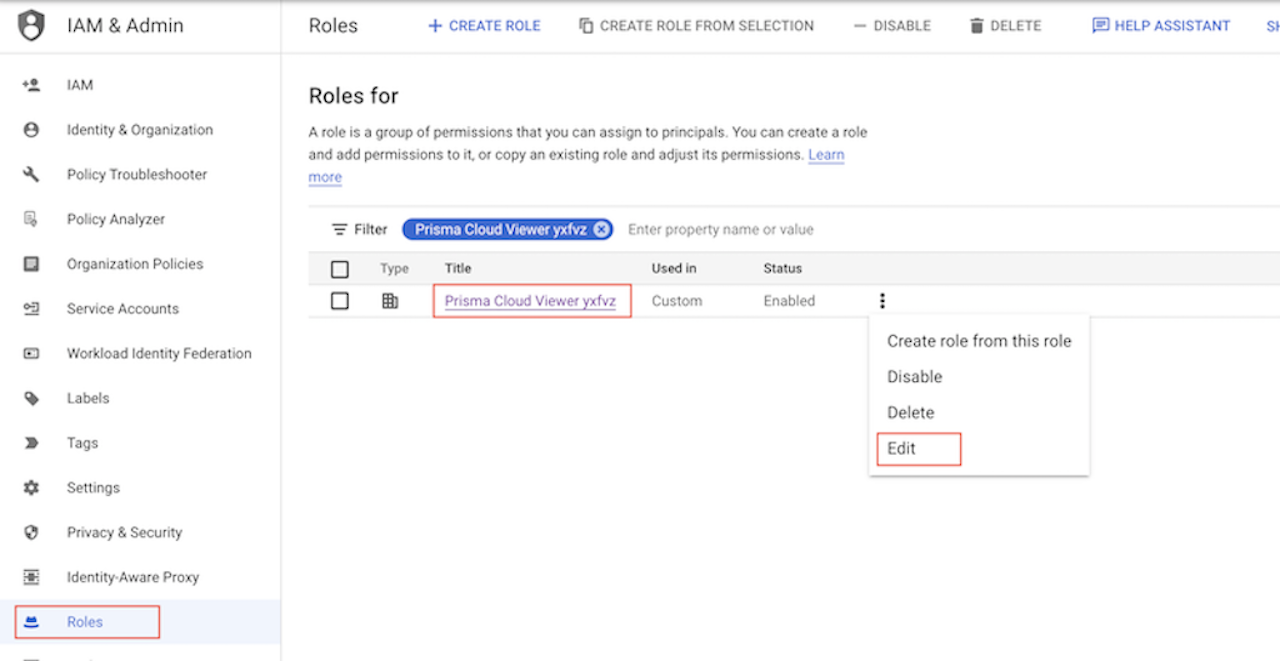
Task: Click the Labels tag icon
Action: (31, 398)
